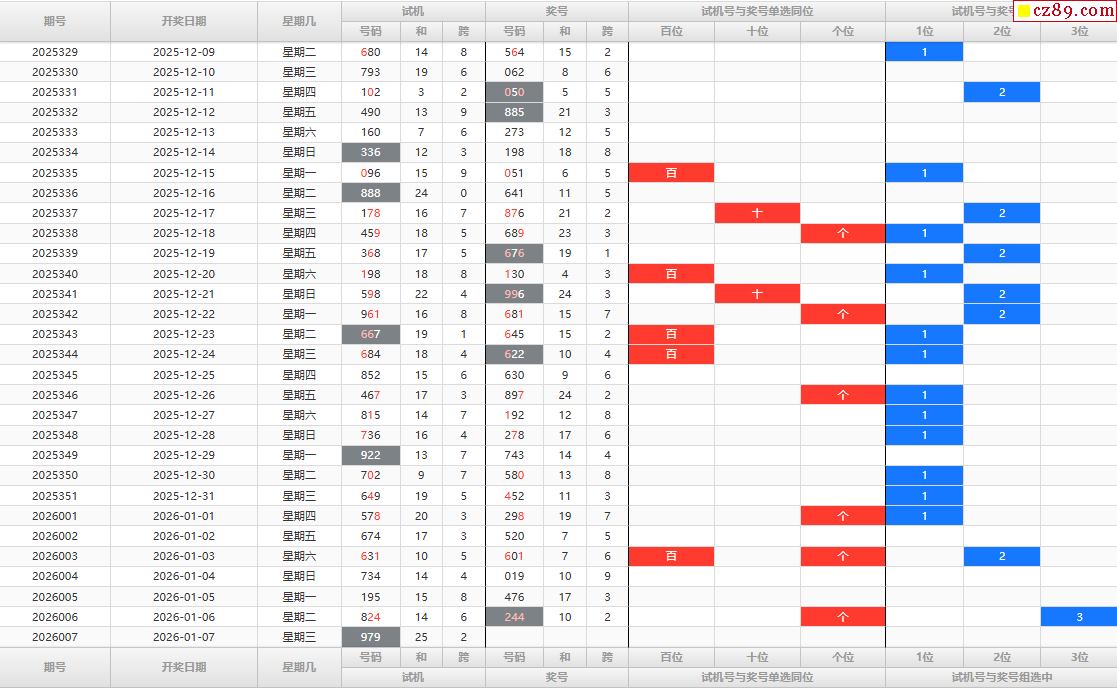Image resolution: width=1117 pixels, height=689 pixels.
Task: Click the yellow square icon beside cz89.com
Action: tap(1023, 12)
